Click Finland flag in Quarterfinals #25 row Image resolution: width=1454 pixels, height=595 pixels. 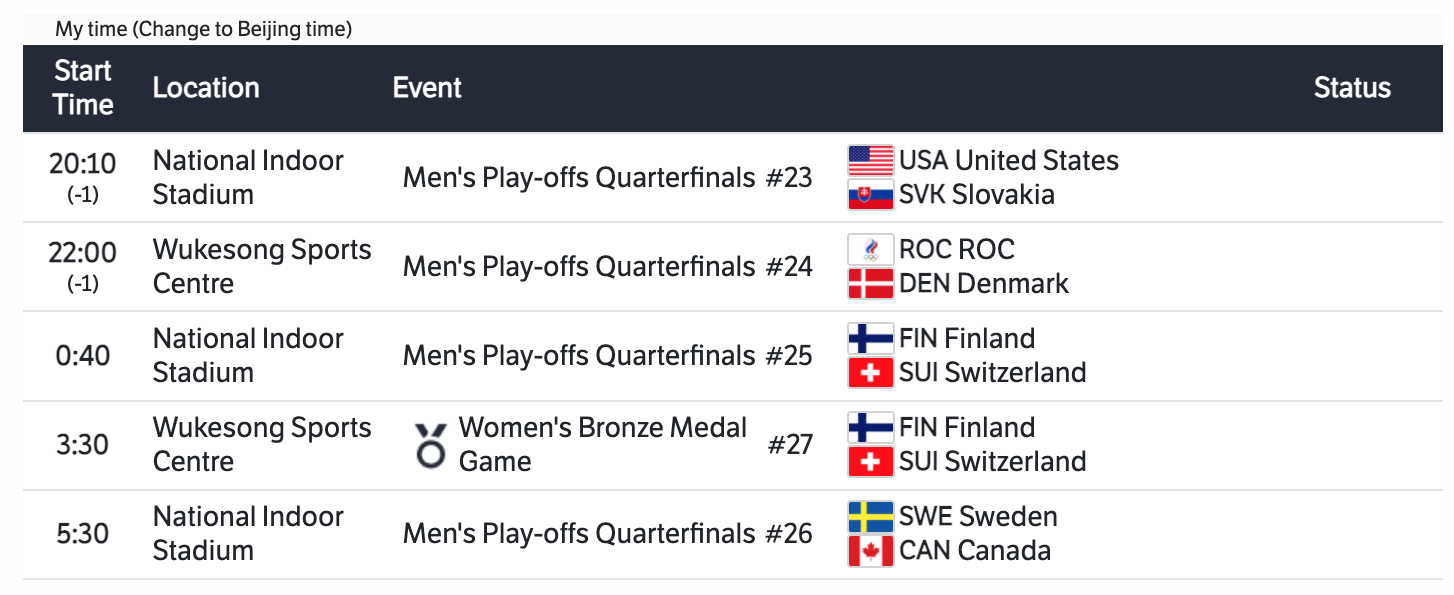(870, 339)
